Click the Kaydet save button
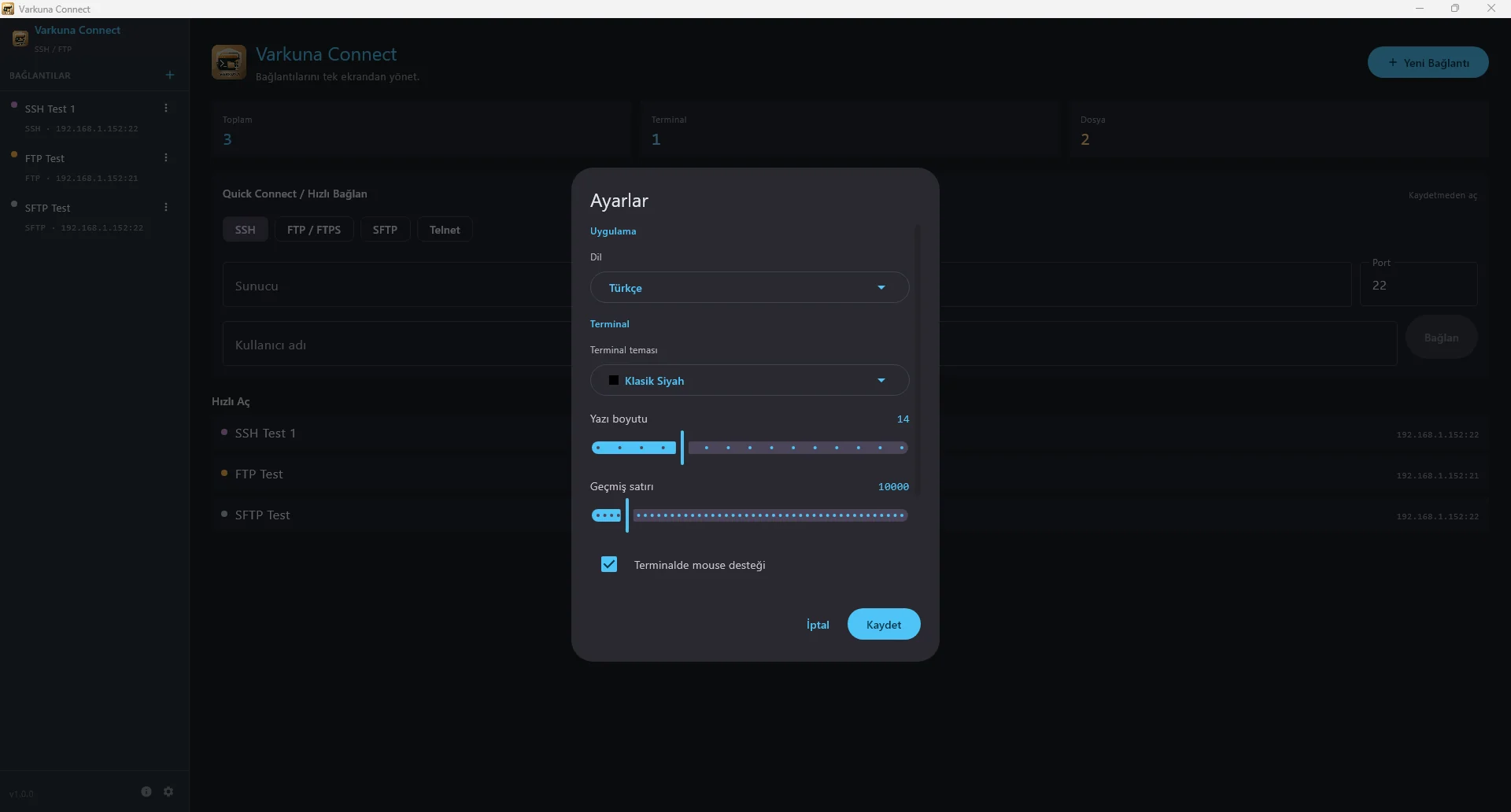Viewport: 1511px width, 812px height. tap(884, 624)
